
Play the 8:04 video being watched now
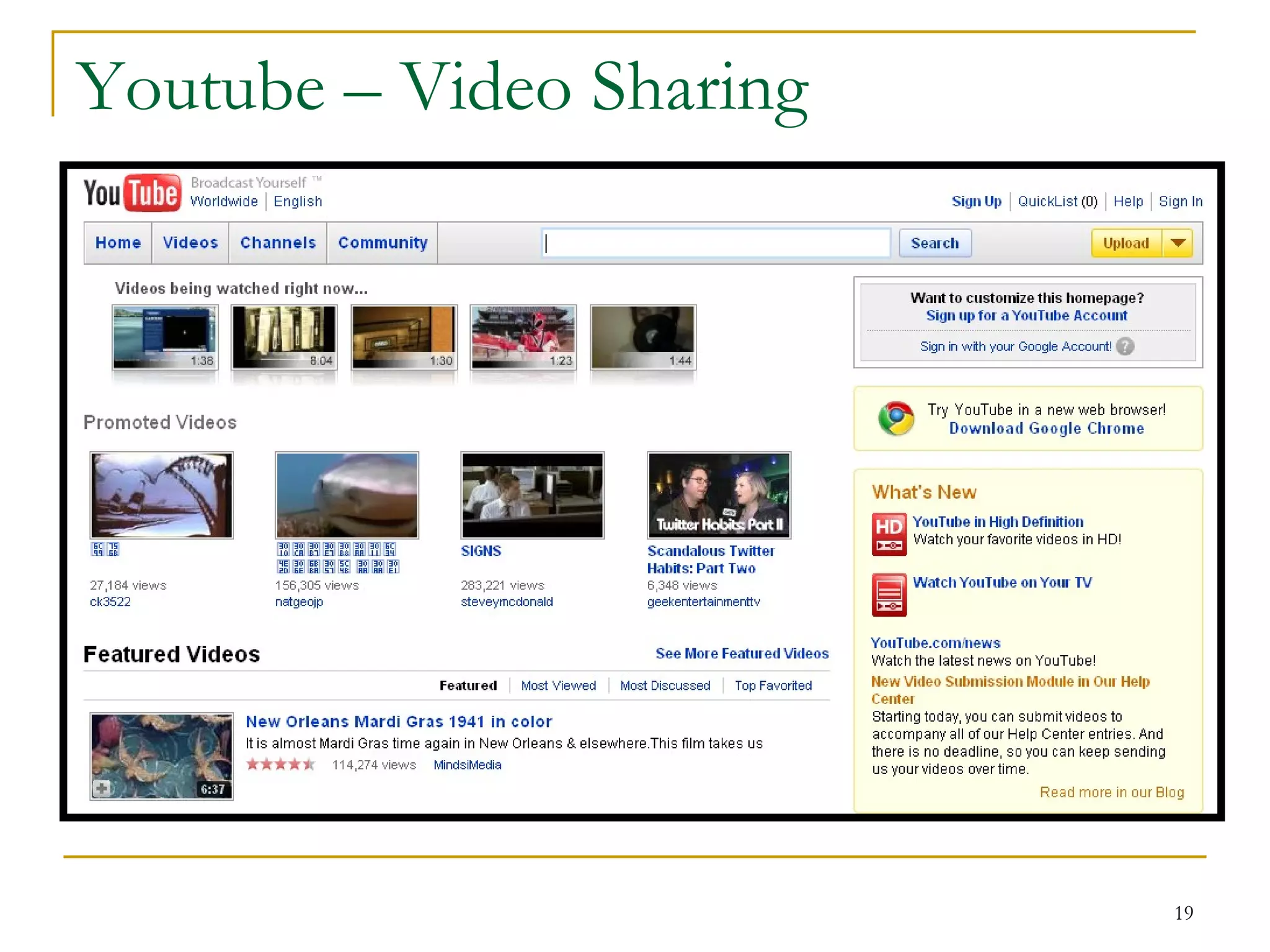coord(284,337)
